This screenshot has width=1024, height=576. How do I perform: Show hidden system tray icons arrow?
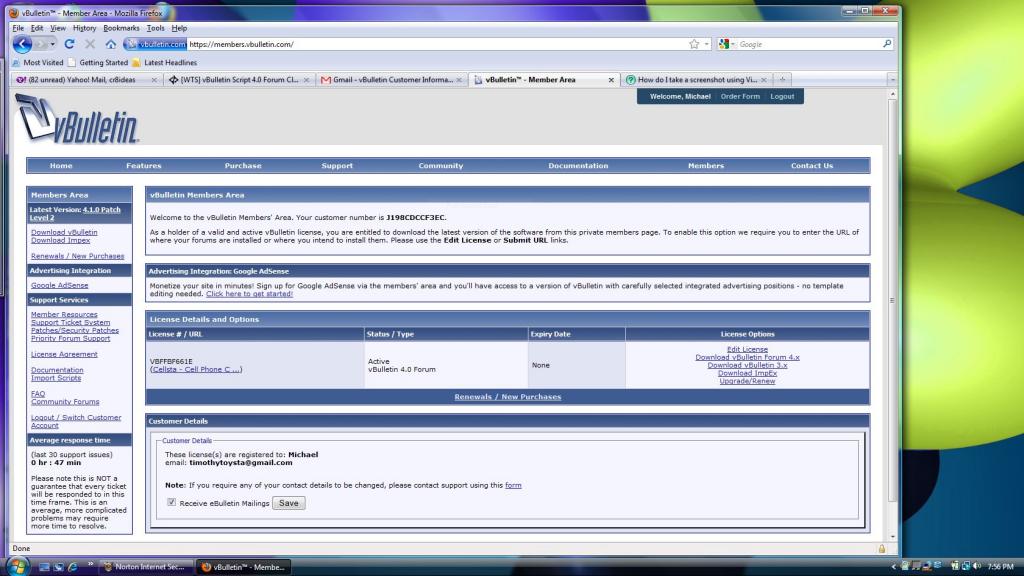coord(893,566)
